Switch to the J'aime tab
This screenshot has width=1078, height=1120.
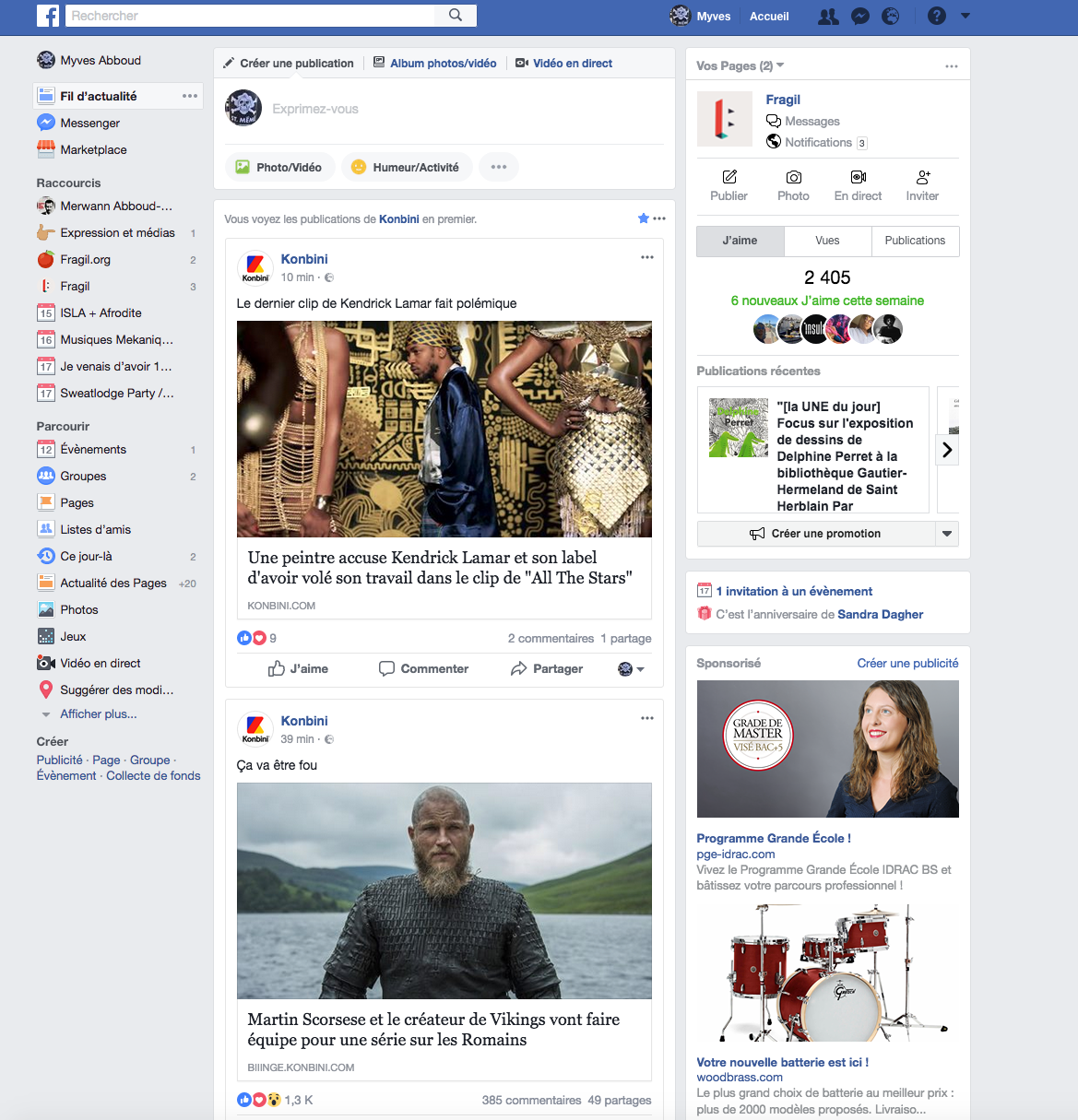point(740,241)
